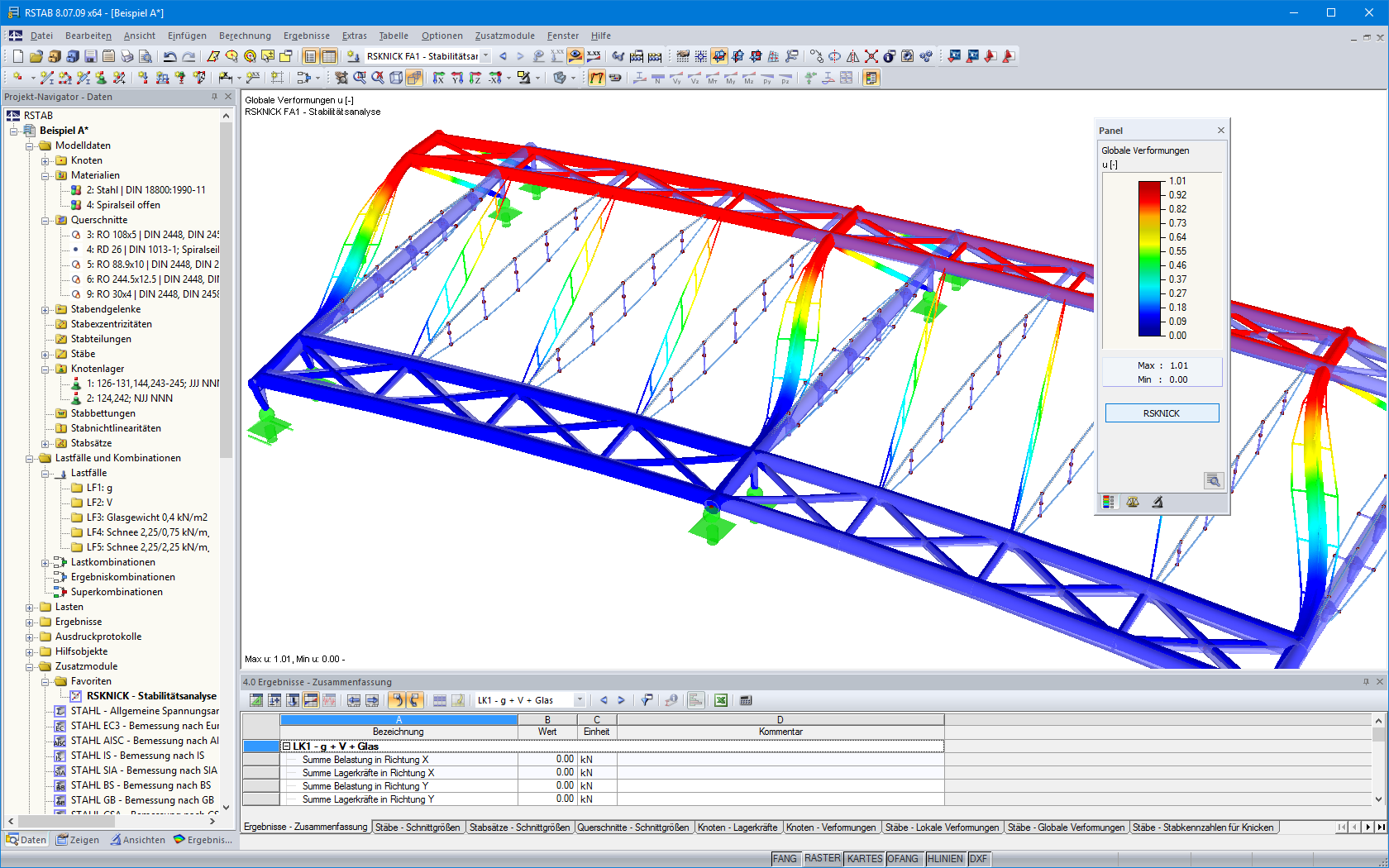
Task: Export table to Excel
Action: tap(721, 700)
